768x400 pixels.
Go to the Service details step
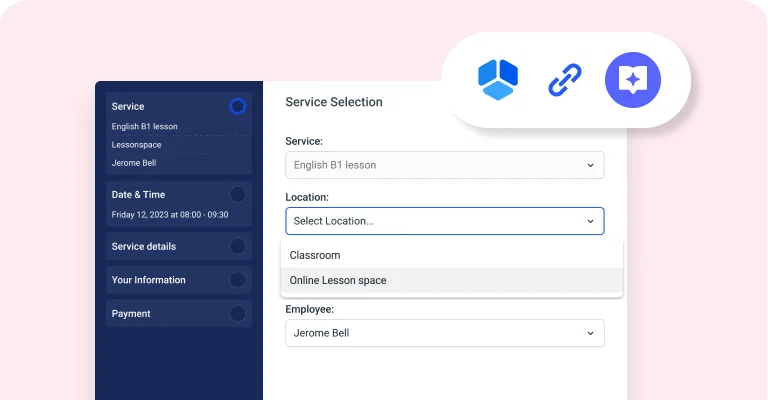coord(179,246)
